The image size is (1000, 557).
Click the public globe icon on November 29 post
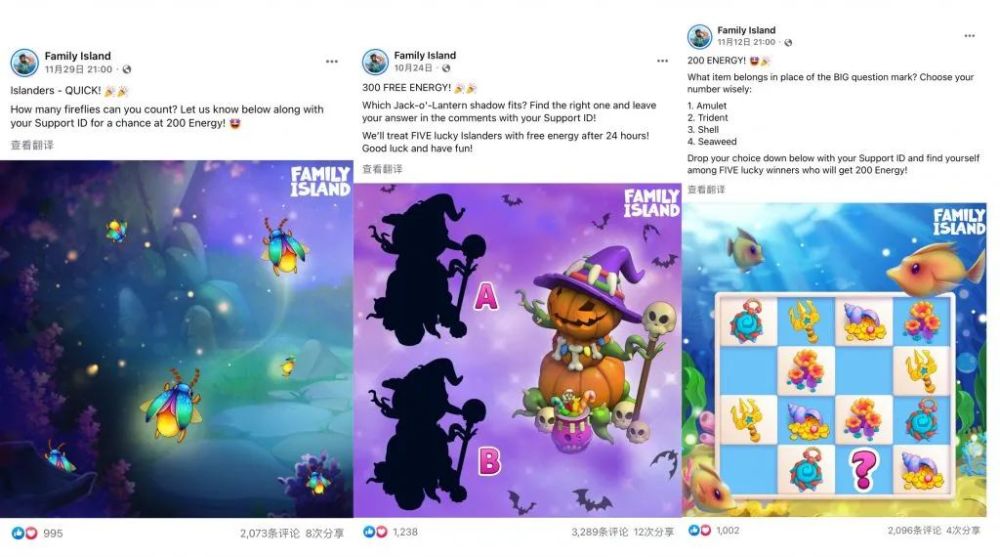click(126, 70)
